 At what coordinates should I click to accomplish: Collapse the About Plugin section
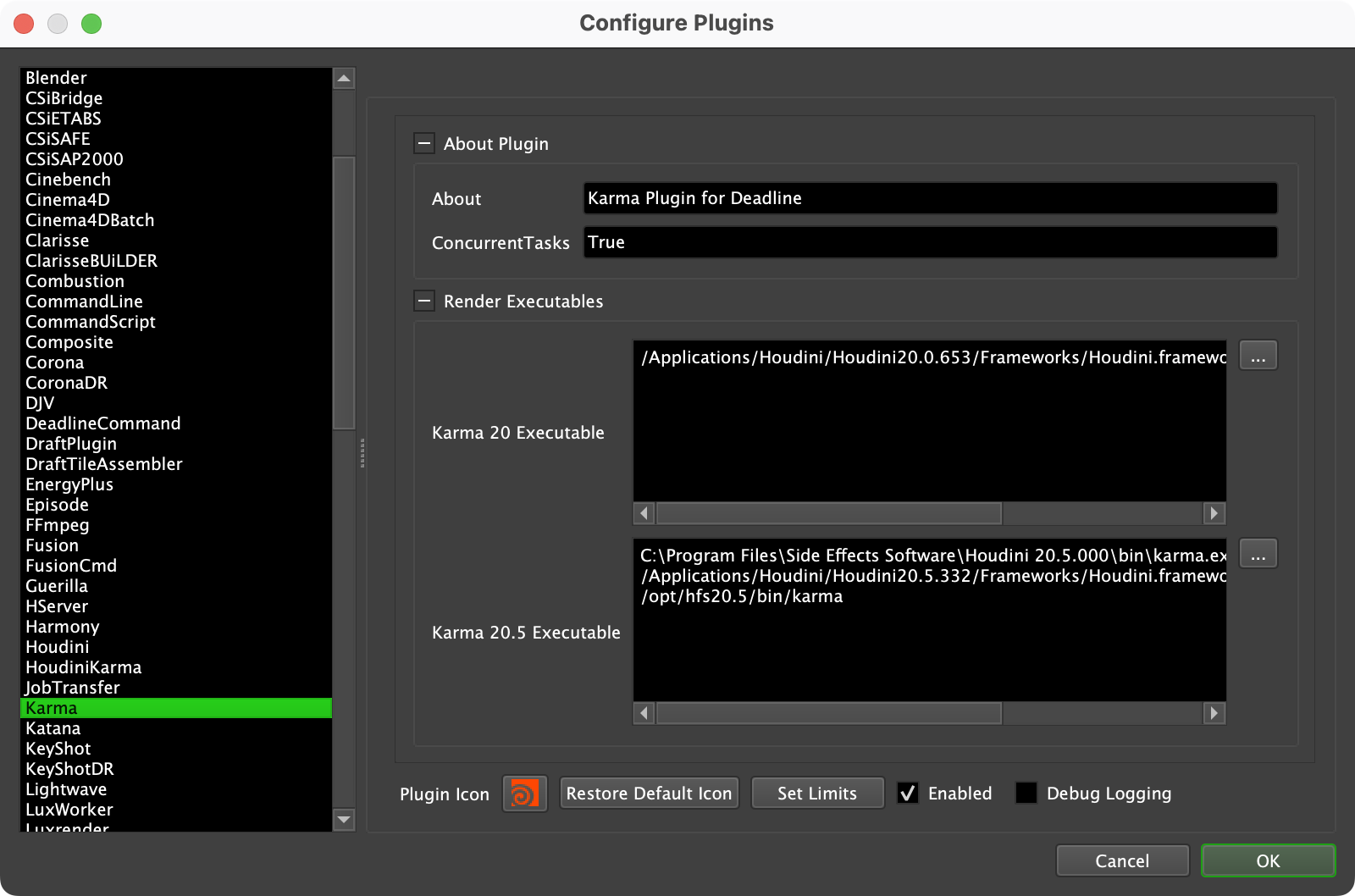[423, 143]
